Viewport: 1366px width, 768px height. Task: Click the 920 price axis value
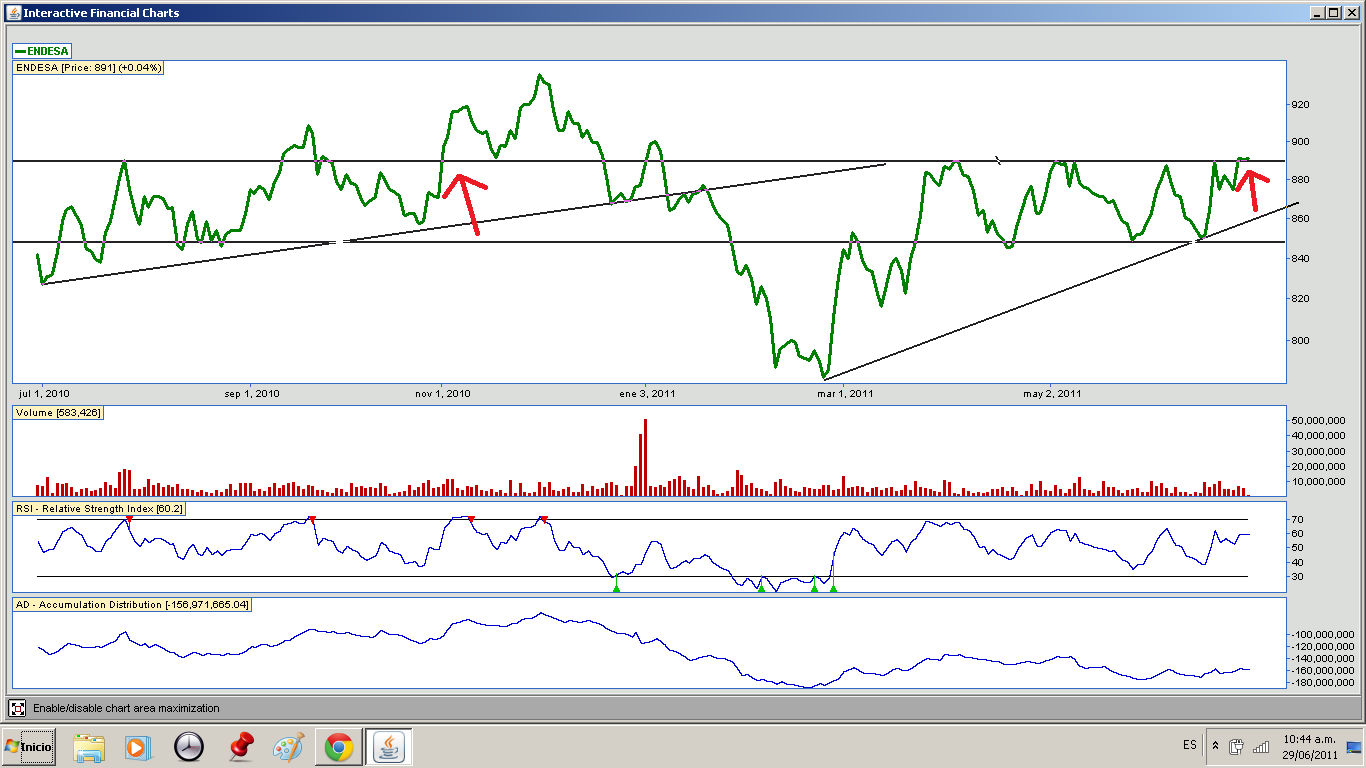point(1300,104)
